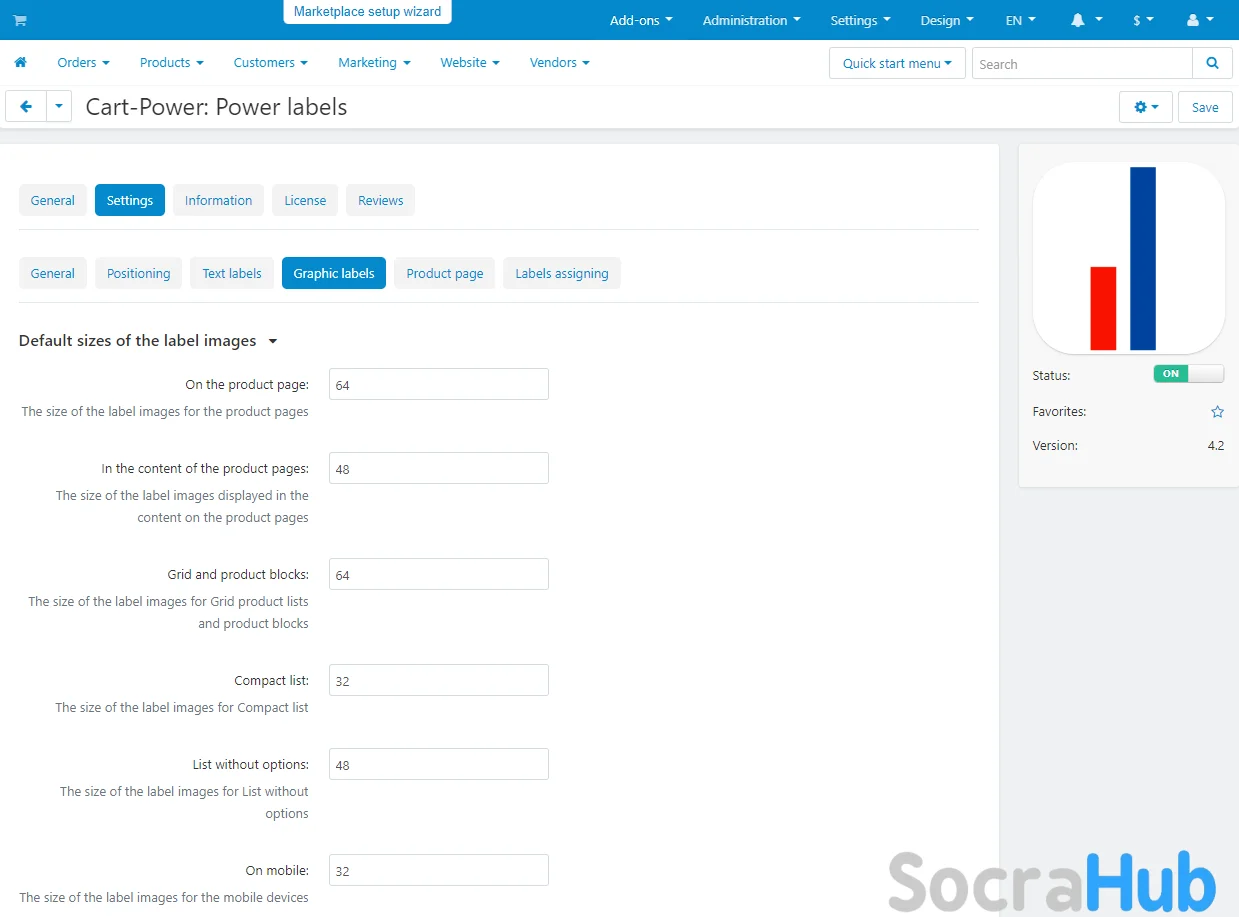Open the Add-ons top menu
Screen dimensions: 1239x917
[x=641, y=20]
